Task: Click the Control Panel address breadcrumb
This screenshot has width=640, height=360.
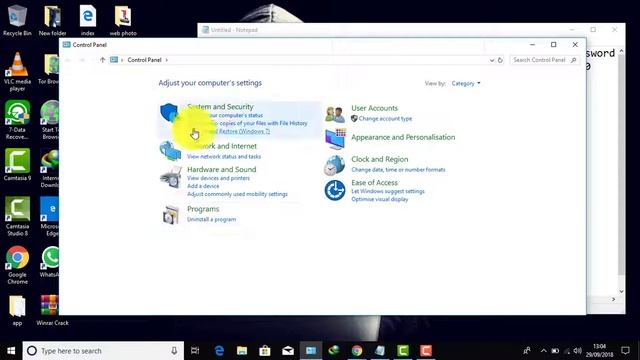Action: click(x=144, y=60)
